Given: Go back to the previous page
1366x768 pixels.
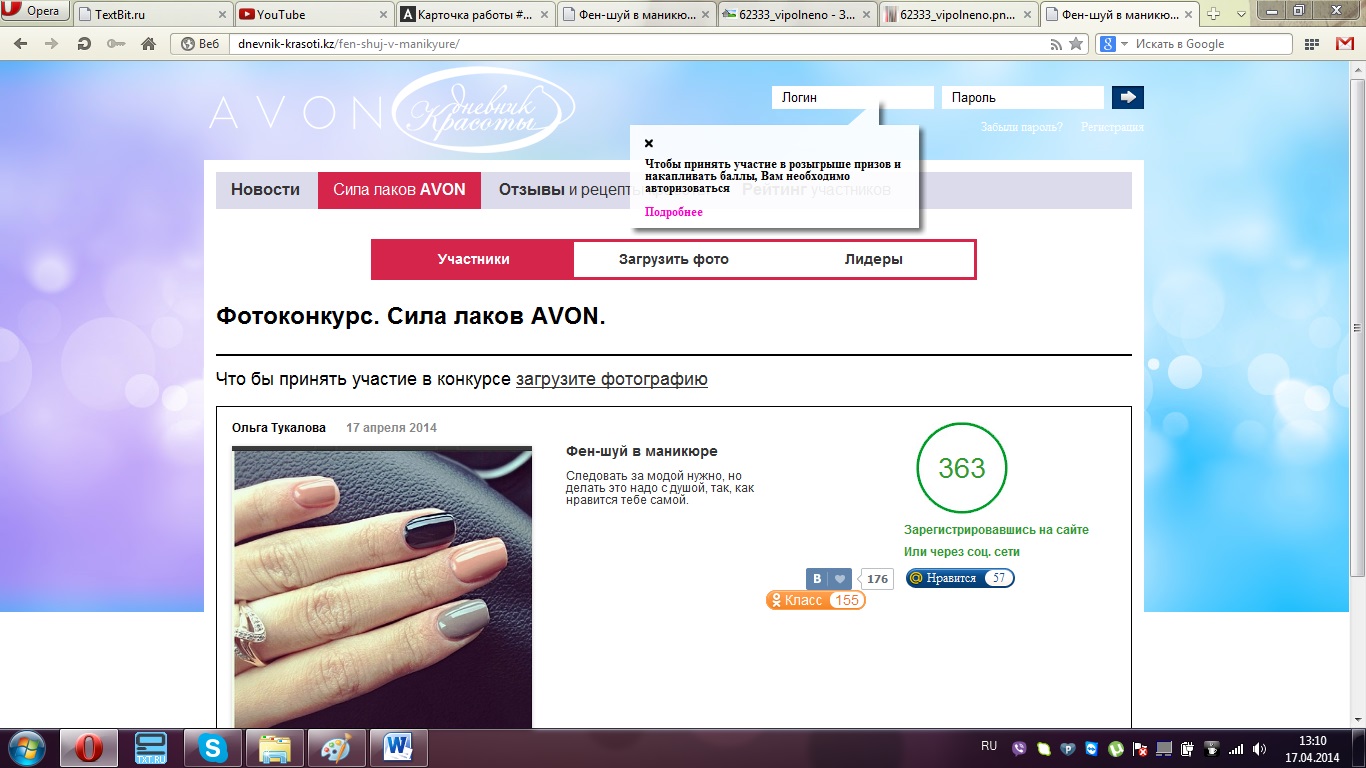Looking at the screenshot, I should coord(20,44).
